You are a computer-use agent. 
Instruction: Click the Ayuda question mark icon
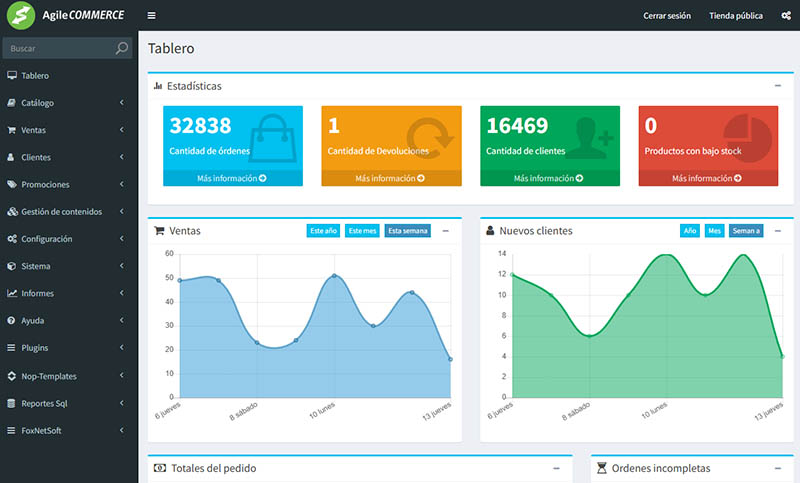(x=11, y=320)
